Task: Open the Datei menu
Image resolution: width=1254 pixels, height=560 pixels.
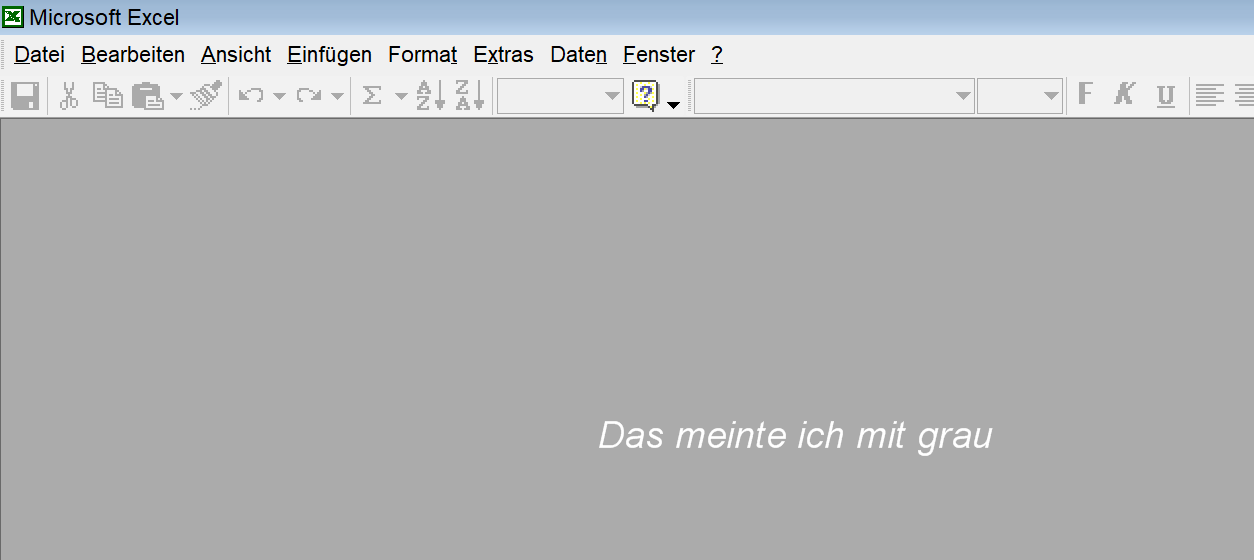Action: [40, 55]
